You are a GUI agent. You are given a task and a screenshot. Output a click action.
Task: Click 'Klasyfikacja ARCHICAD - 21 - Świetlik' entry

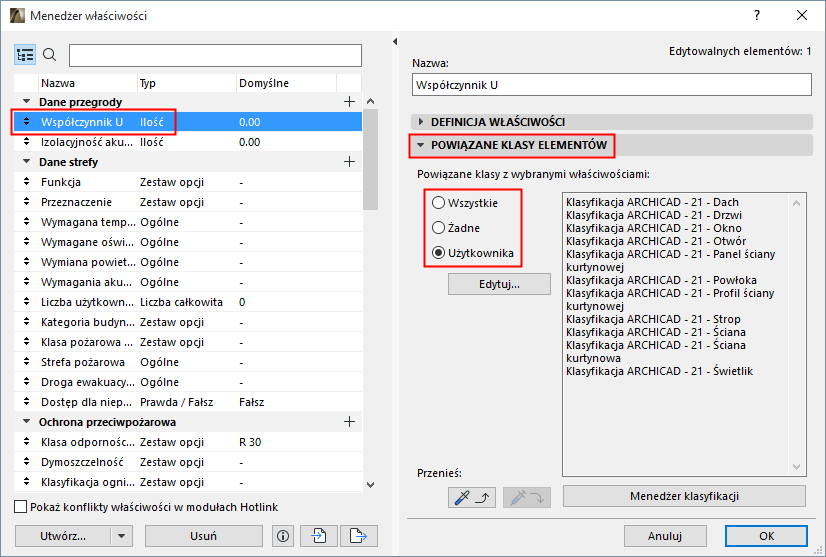tap(660, 371)
